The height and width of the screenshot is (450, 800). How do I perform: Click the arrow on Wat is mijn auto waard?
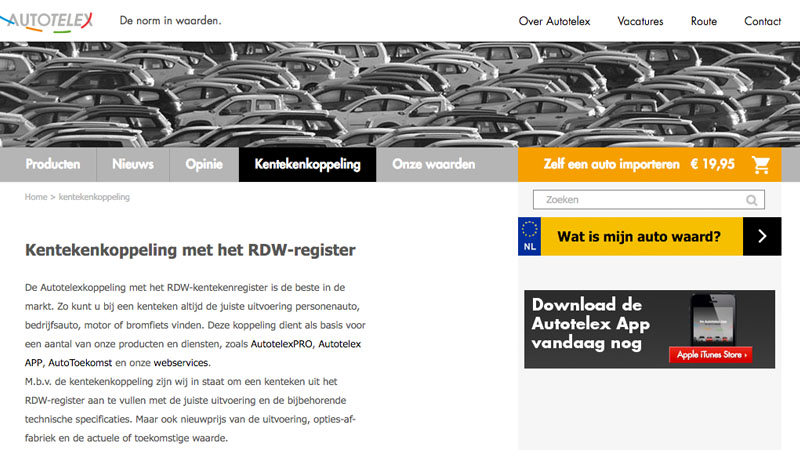(x=762, y=236)
